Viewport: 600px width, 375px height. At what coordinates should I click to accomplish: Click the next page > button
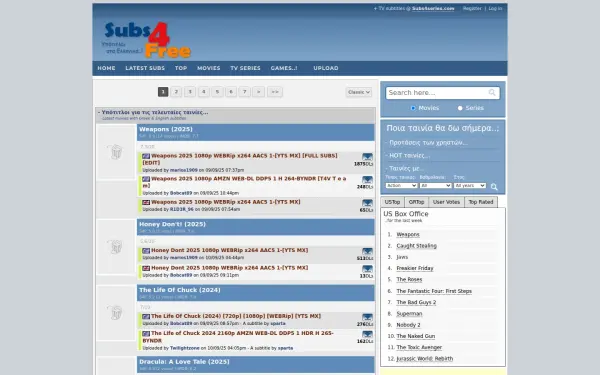coord(259,92)
